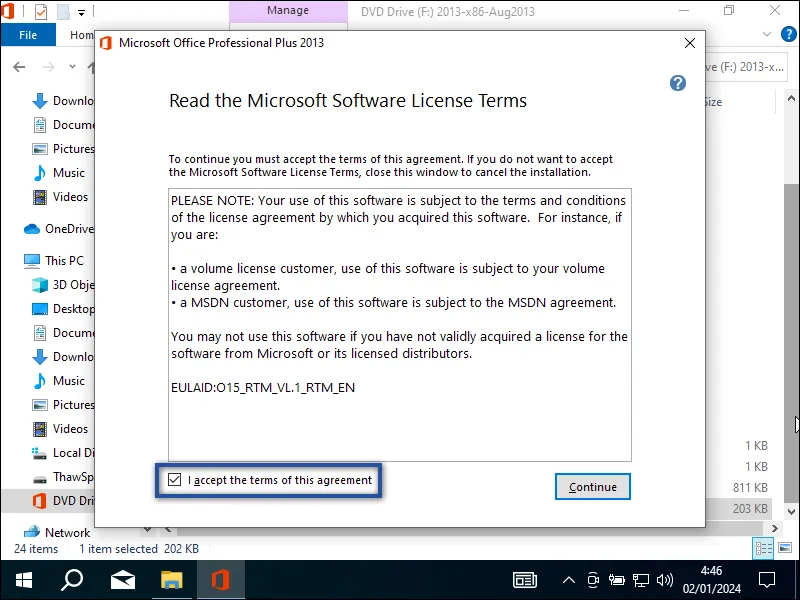Open the File menu in Explorer

point(28,34)
